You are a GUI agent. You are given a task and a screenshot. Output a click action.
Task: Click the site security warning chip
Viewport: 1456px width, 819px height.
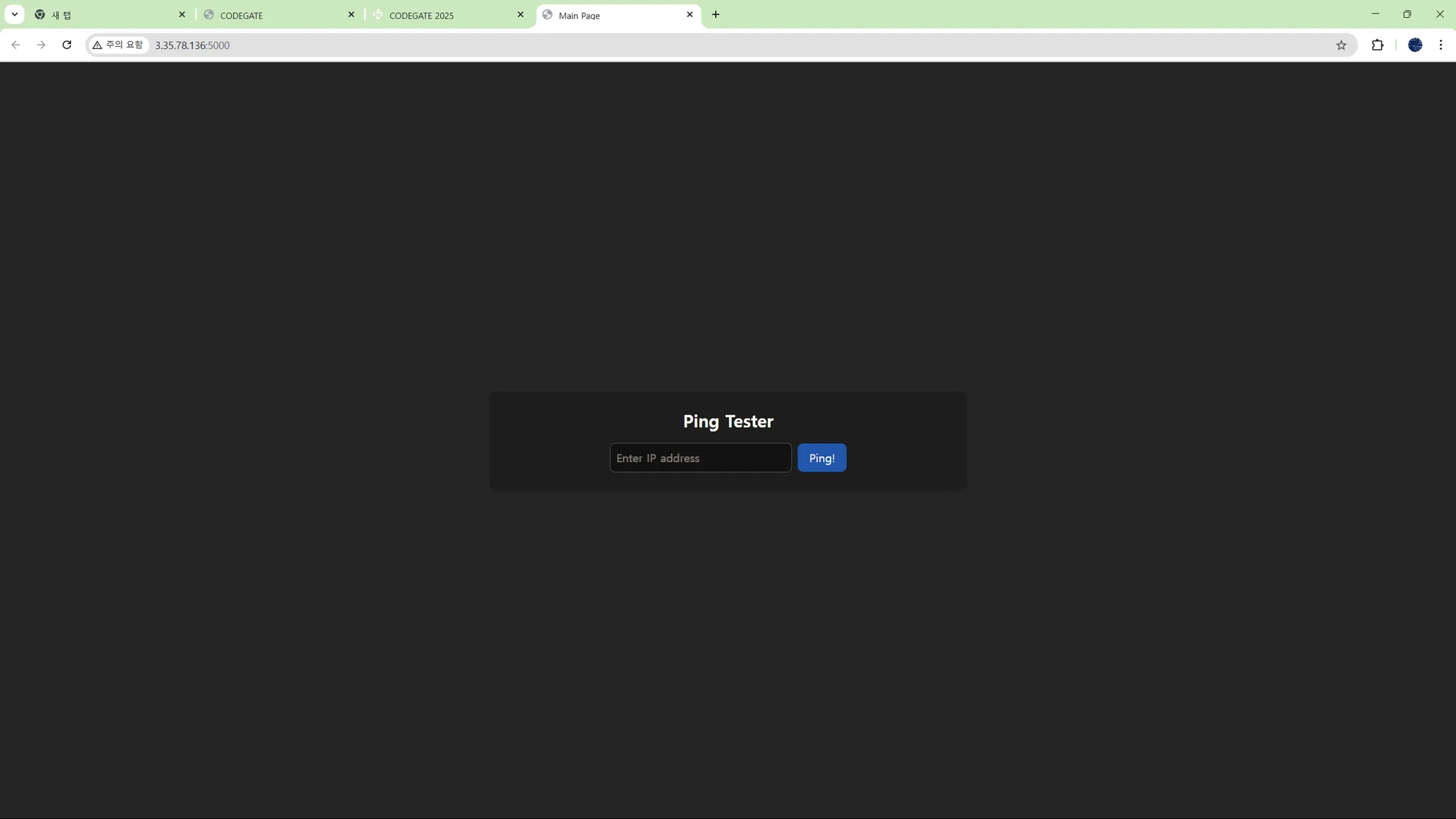coord(118,45)
